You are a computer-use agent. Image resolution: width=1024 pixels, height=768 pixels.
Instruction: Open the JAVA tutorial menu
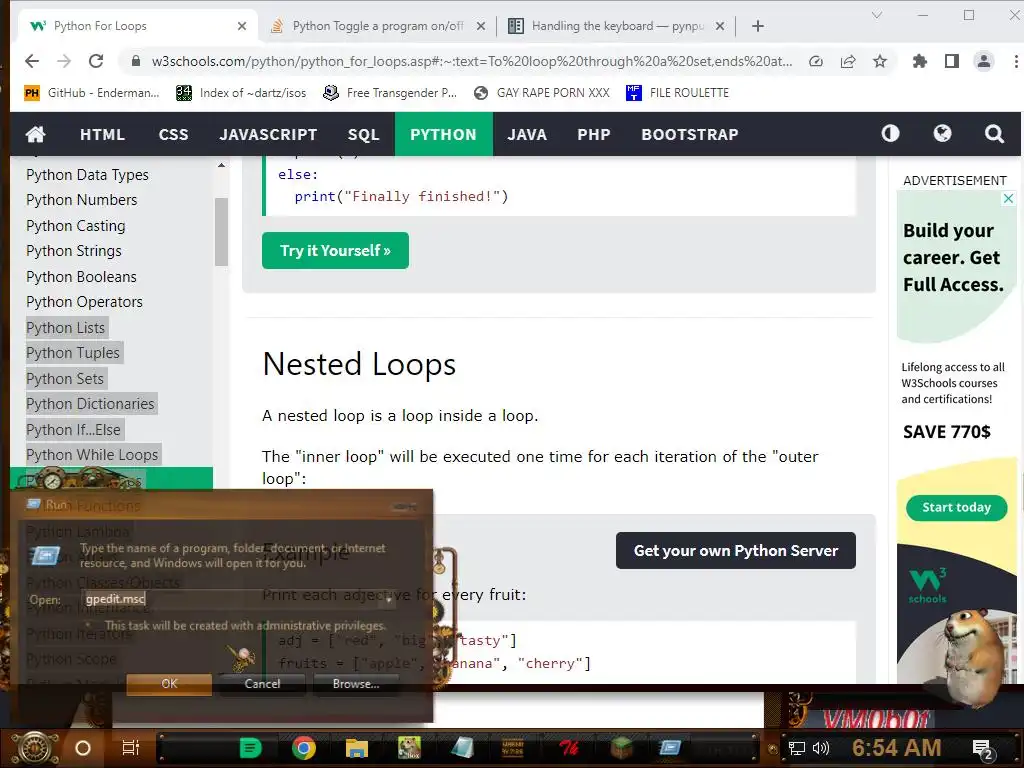tap(527, 135)
